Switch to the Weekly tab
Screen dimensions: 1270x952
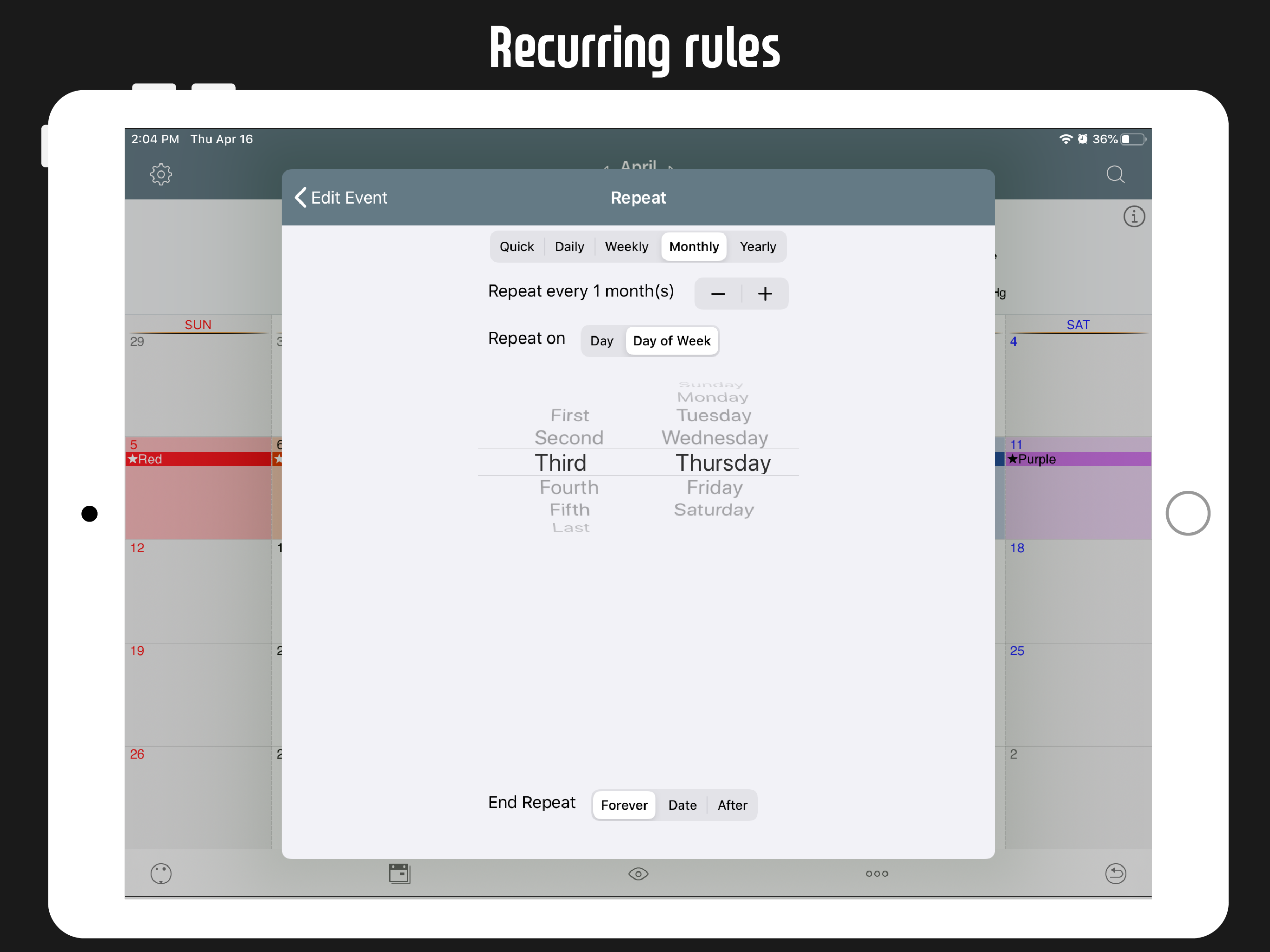pos(626,247)
